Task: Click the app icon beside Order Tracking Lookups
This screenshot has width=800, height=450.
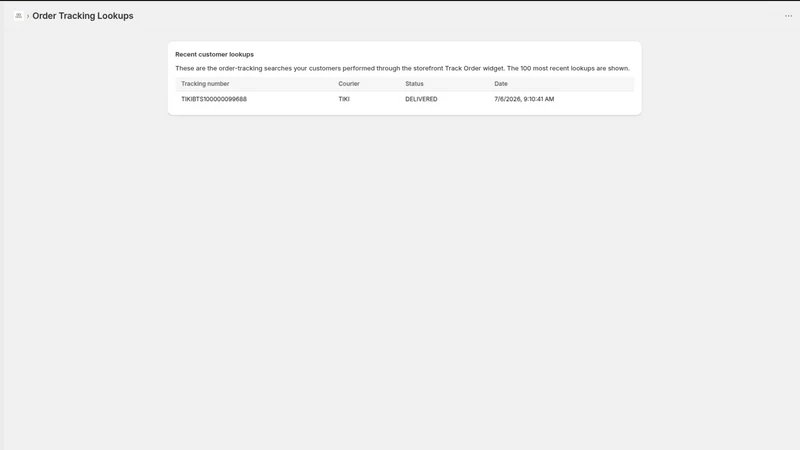Action: tap(18, 16)
